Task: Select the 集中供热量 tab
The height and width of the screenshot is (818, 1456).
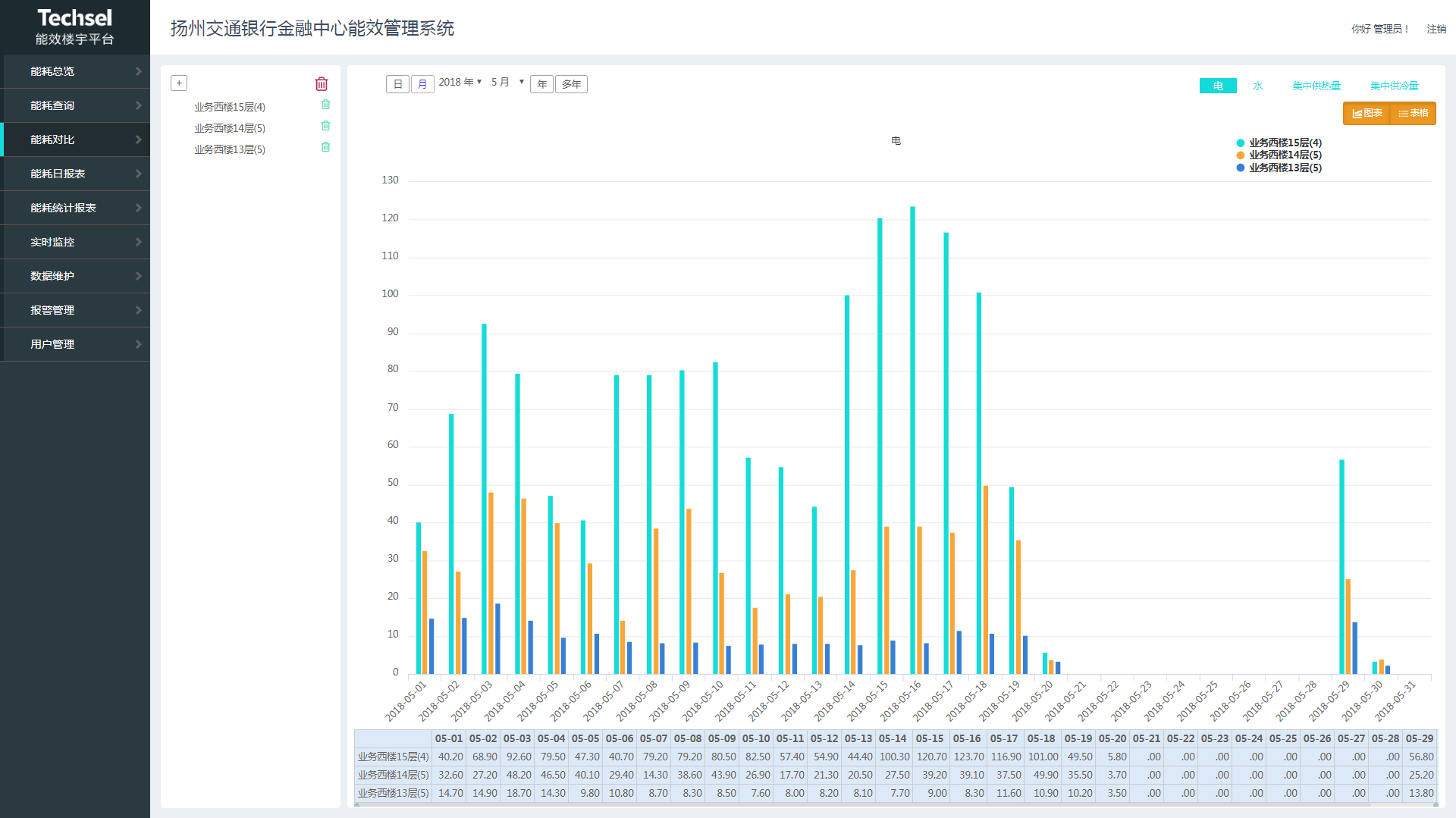Action: [1316, 86]
